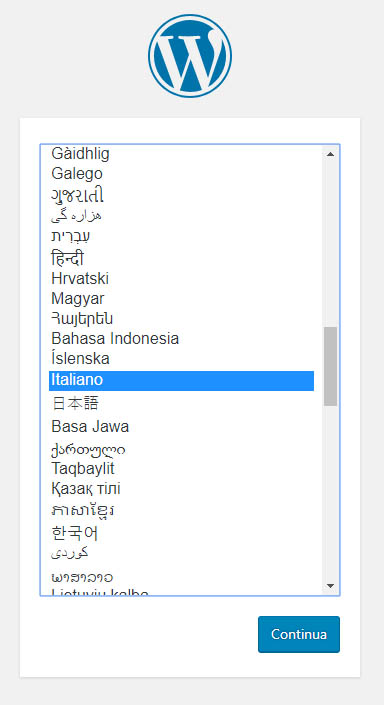
Task: Choose Basa Jawa language
Action: coord(181,426)
